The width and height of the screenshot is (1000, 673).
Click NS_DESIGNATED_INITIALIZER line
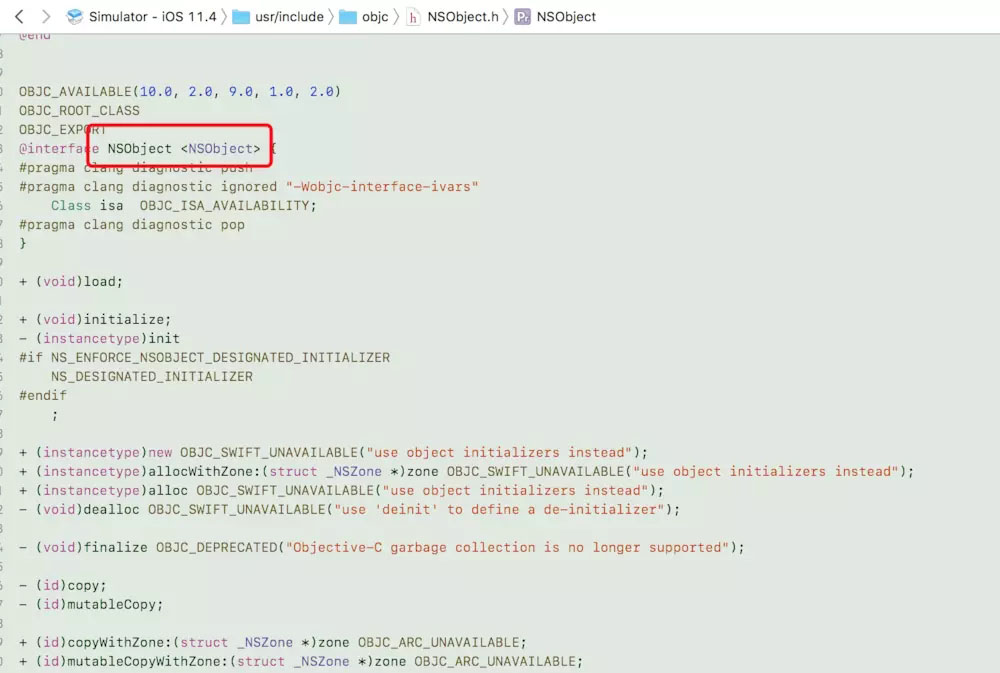coord(152,376)
